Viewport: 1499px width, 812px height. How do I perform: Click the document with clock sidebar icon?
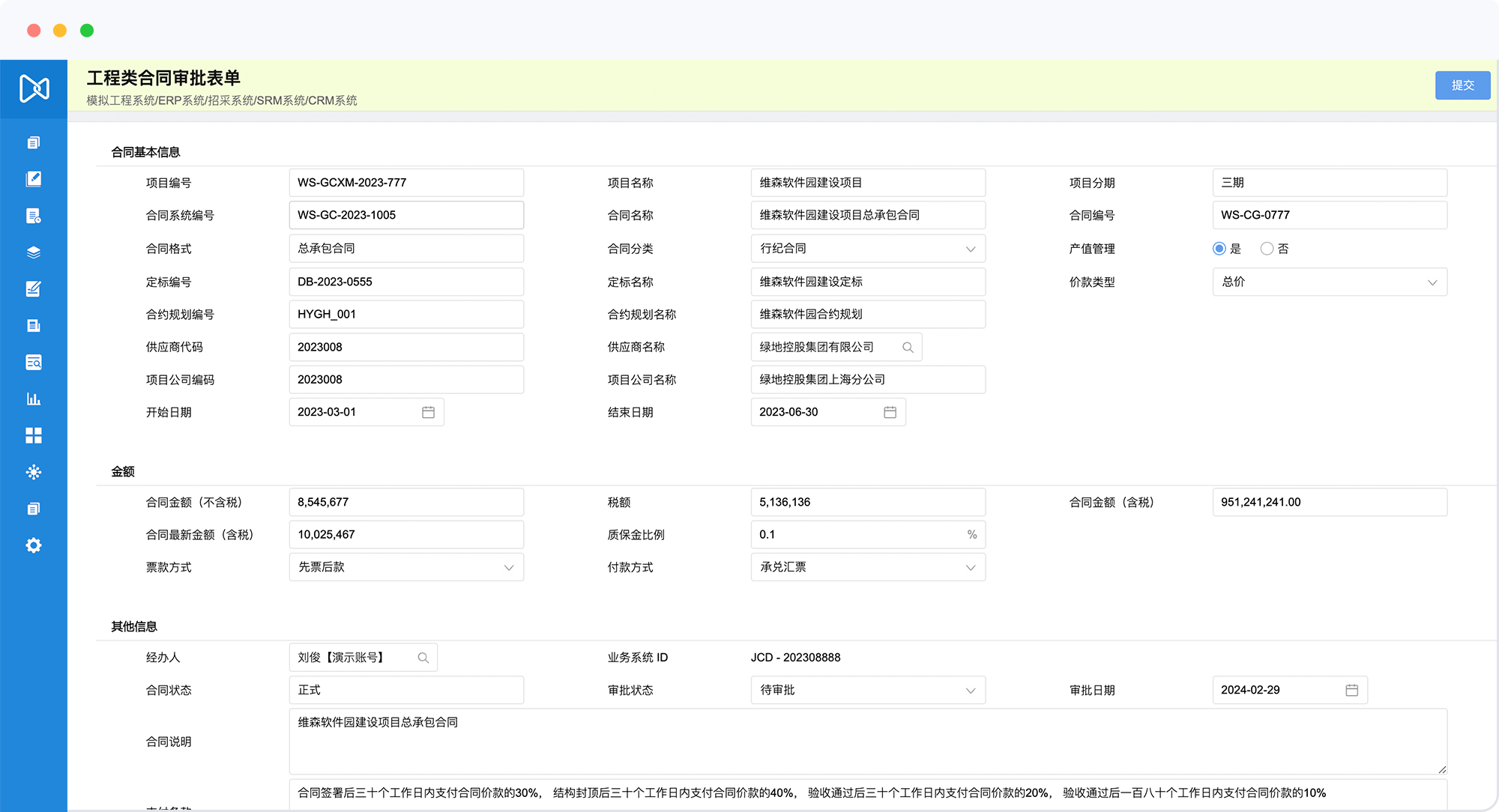pyautogui.click(x=33, y=216)
